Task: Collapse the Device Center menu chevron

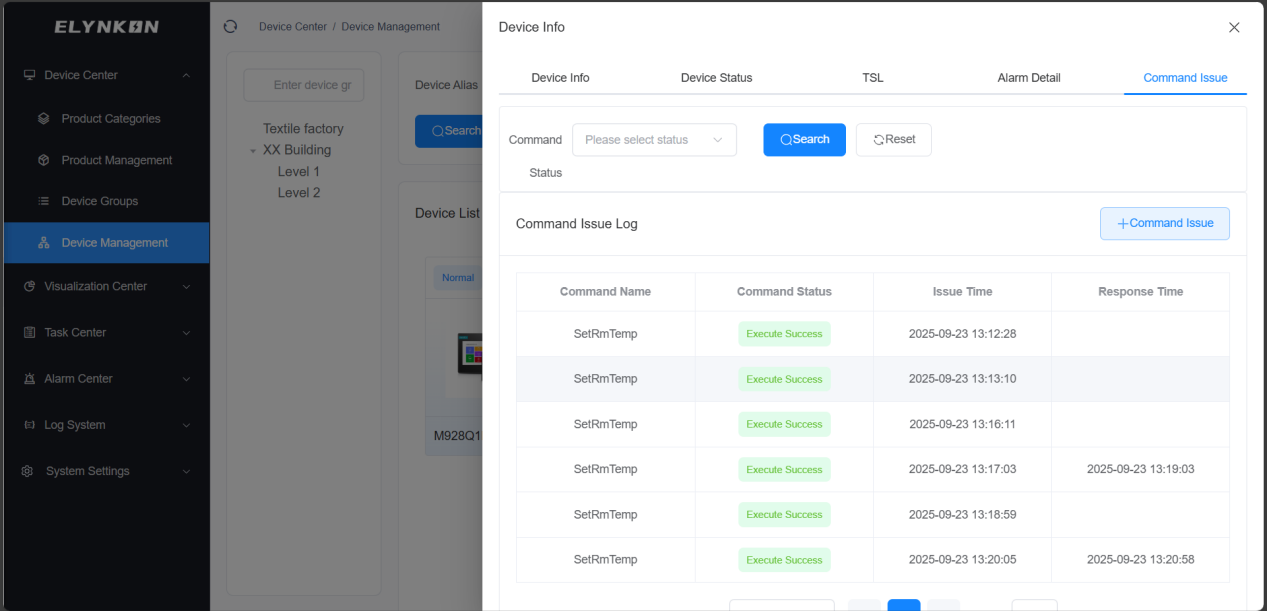Action: point(186,75)
